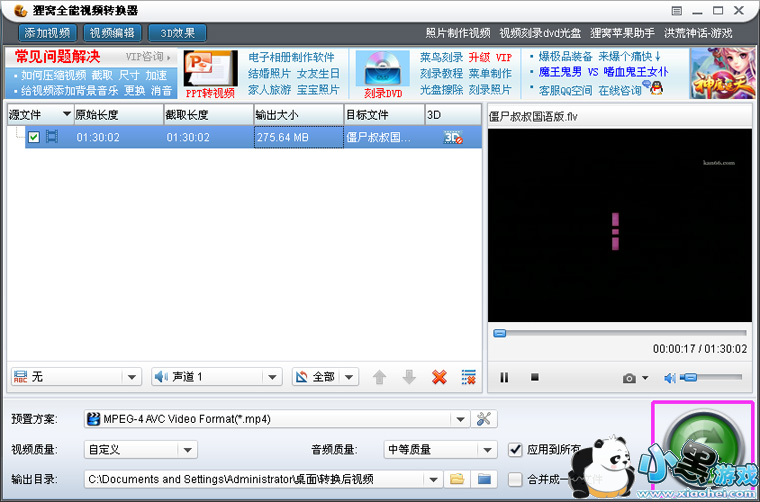Viewport: 760px width, 502px height.
Task: Click the 输出大小 column header
Action: [x=299, y=115]
